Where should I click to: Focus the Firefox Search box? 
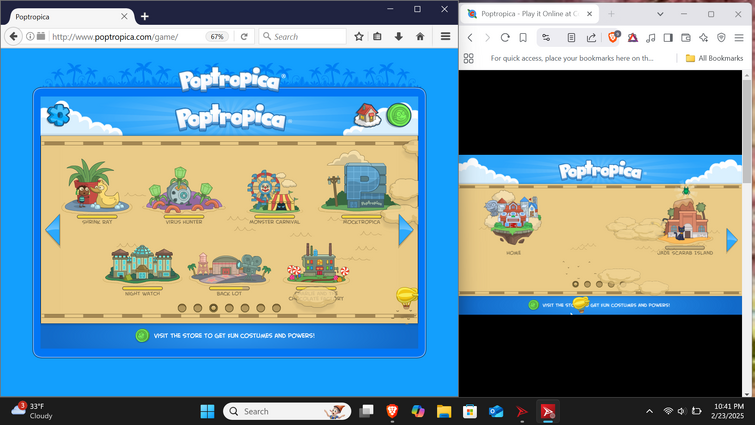302,37
